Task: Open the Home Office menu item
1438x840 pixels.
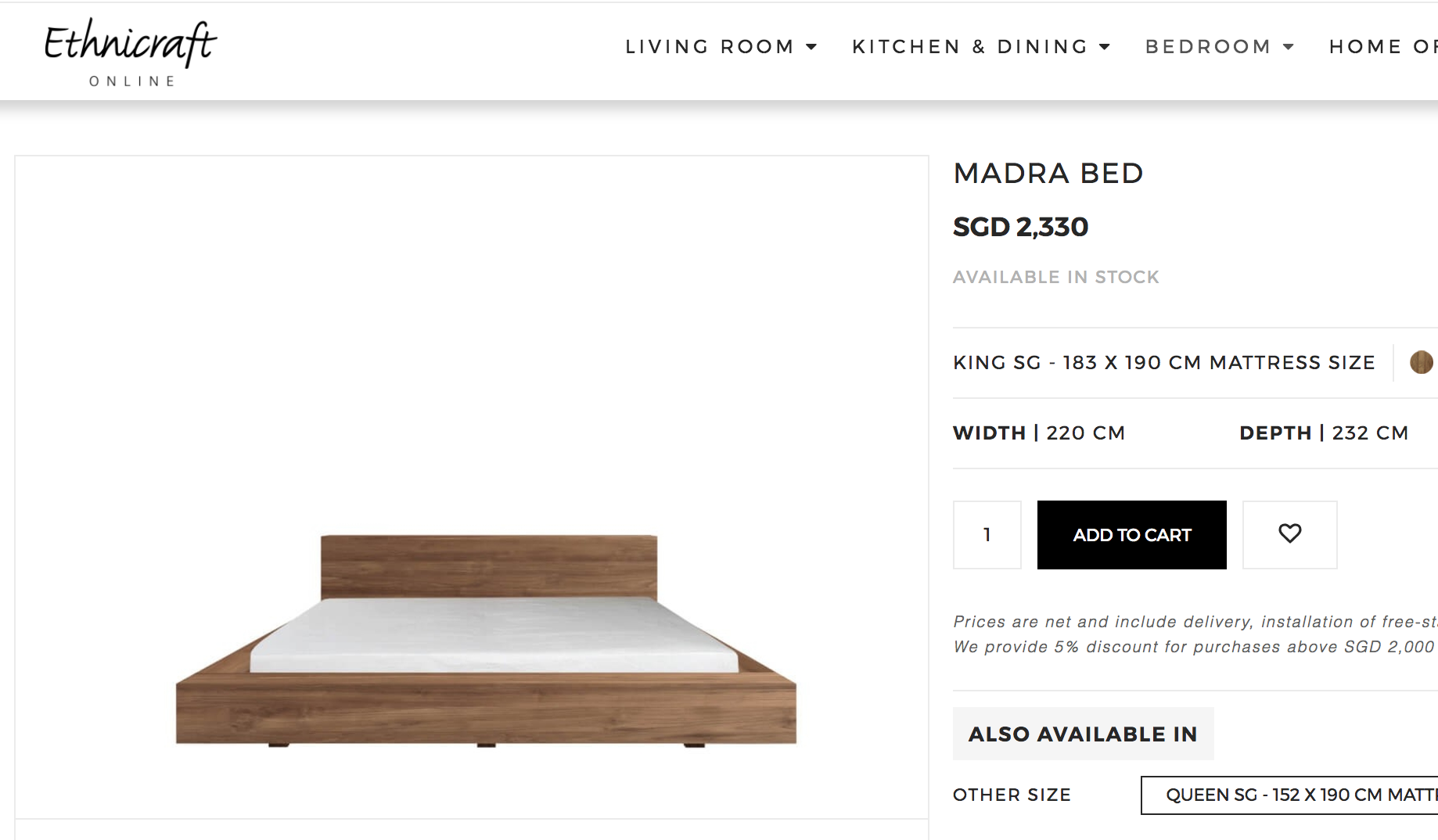Action: [1382, 47]
